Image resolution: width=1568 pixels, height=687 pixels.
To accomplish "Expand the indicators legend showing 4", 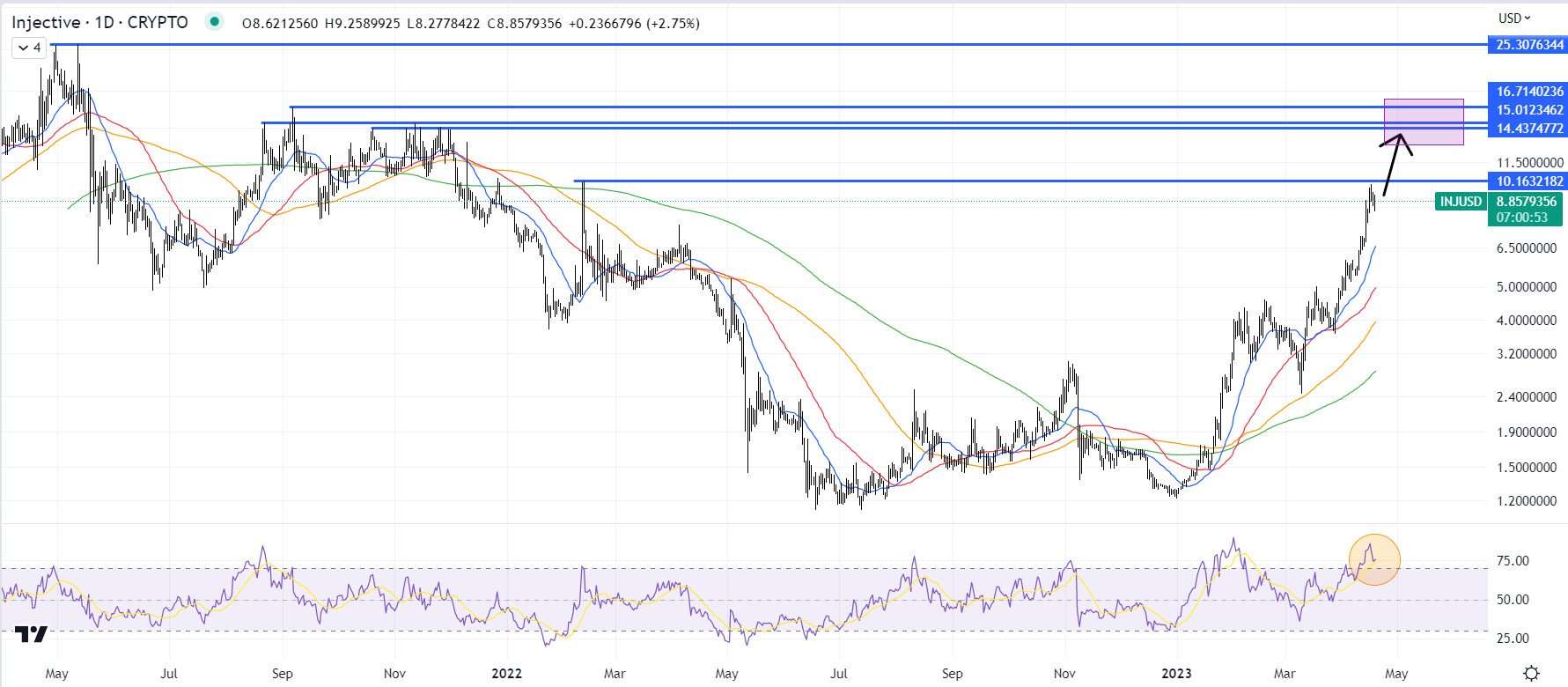I will (29, 48).
